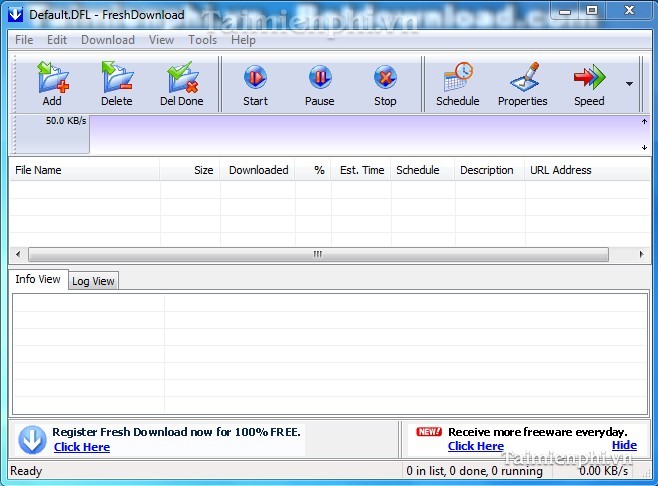Click the Ready status bar text

[x=26, y=471]
